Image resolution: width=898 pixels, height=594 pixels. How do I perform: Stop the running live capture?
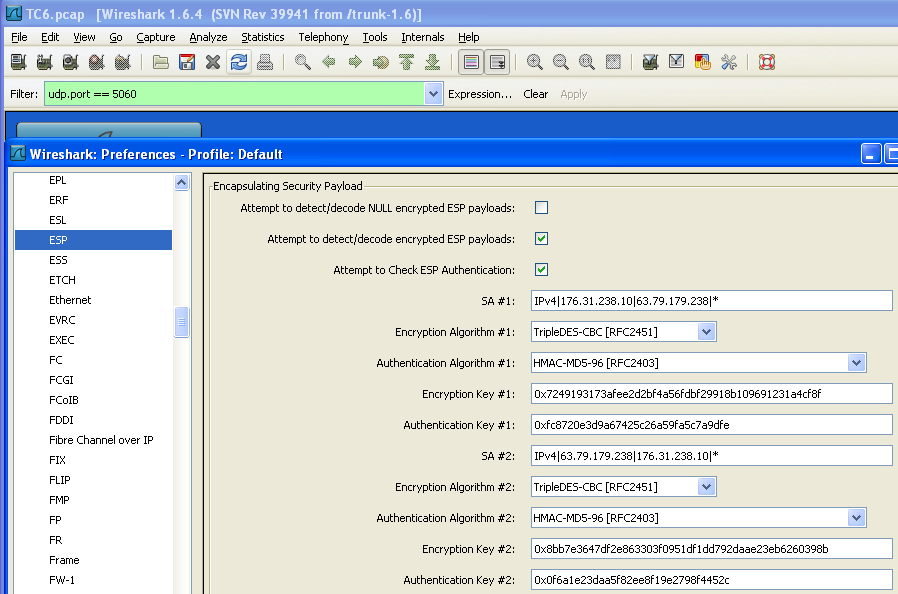(96, 62)
